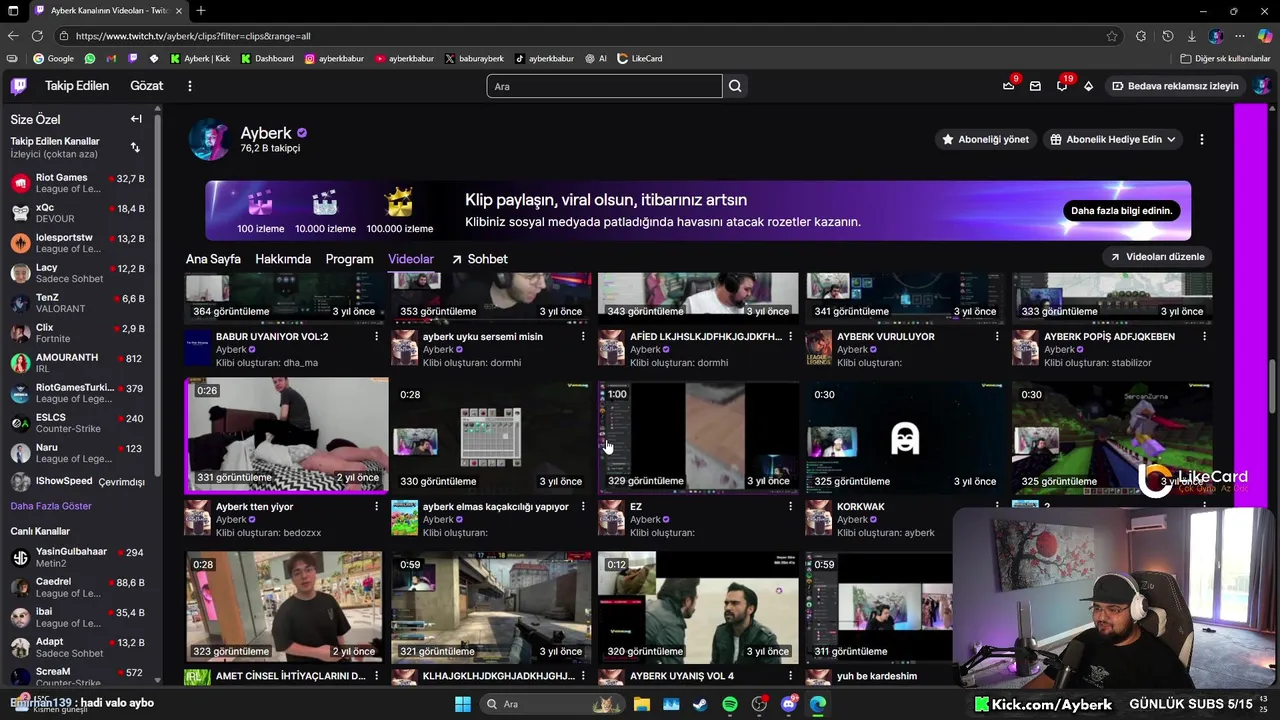Open IShowSpeed offline channel in sidebar
Screen dimensions: 1280x720
tap(80, 482)
